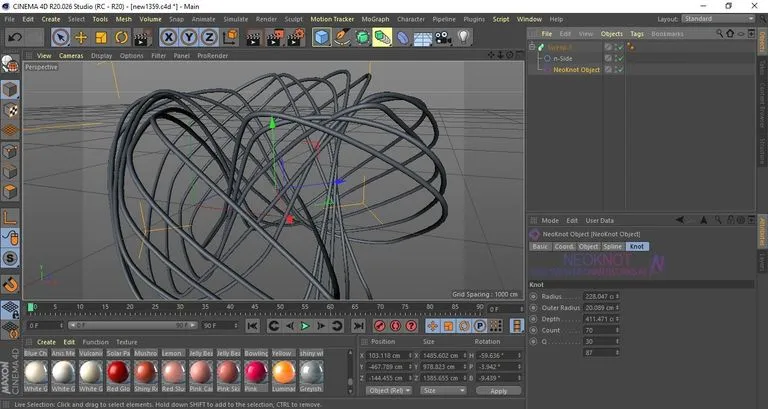The width and height of the screenshot is (768, 409).
Task: Click the Depth value field
Action: tap(599, 319)
